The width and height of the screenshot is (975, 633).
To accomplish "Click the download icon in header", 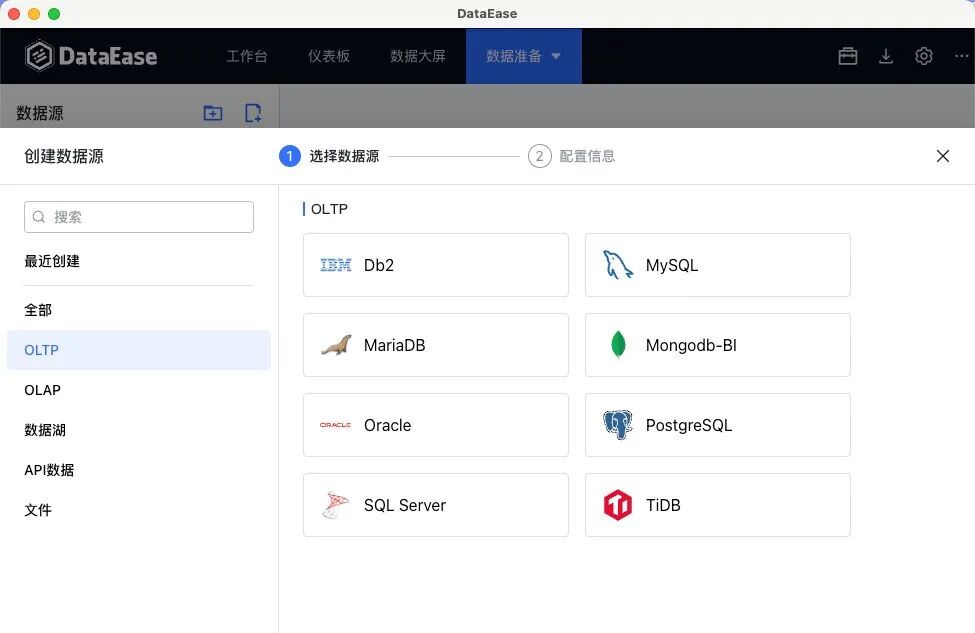I will tap(885, 56).
